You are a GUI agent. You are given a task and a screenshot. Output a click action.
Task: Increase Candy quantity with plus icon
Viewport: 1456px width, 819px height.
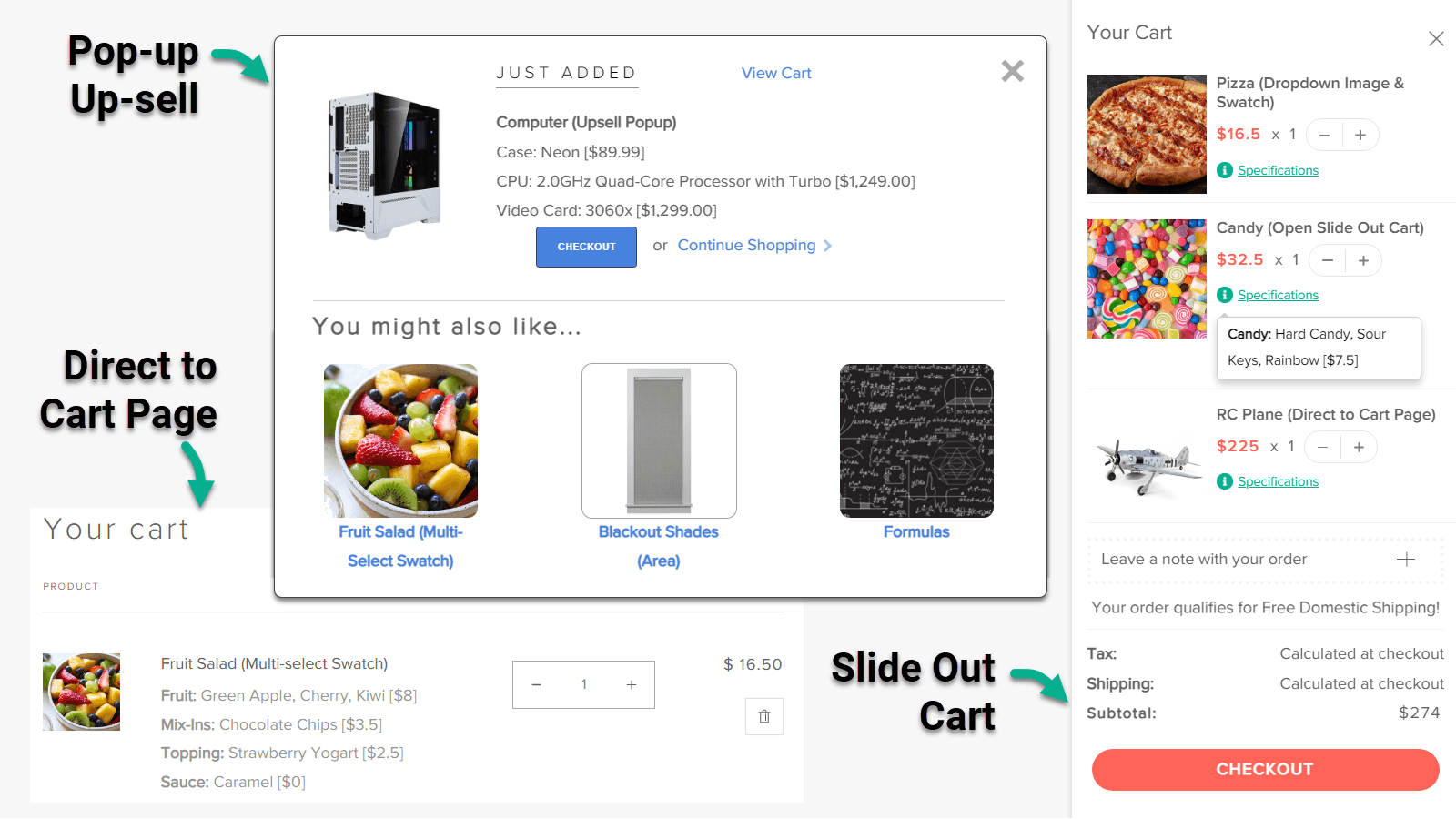coord(1363,261)
